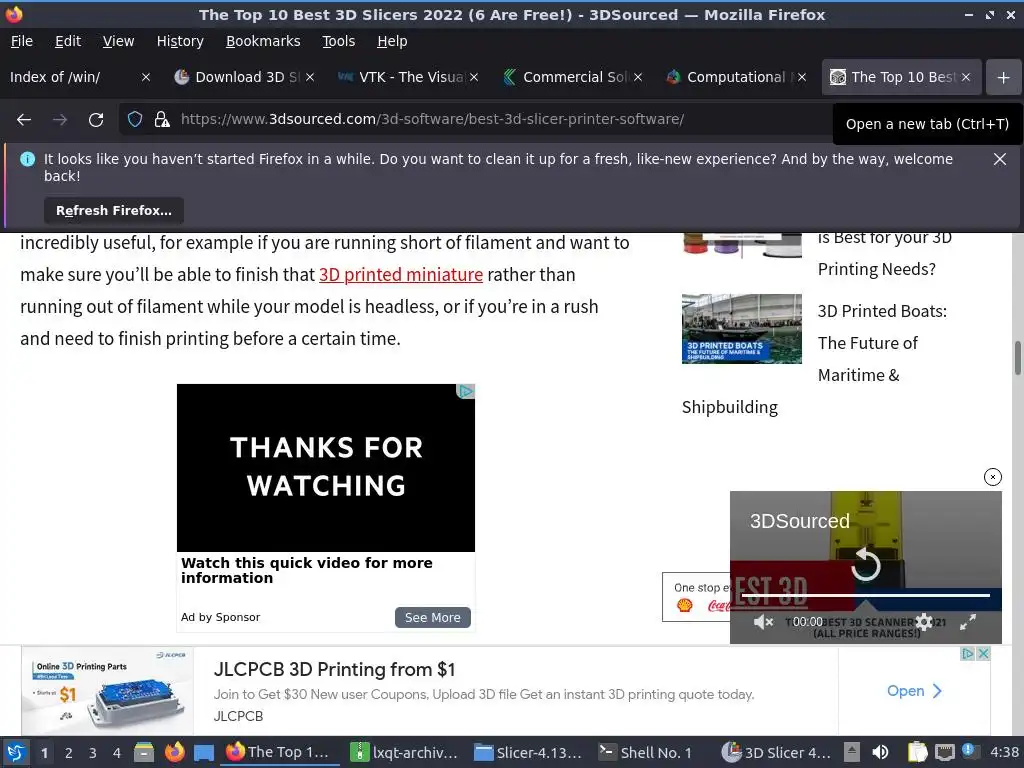Open 3D Printed Boats article link
Image resolution: width=1024 pixels, height=768 pixels.
[x=882, y=344]
